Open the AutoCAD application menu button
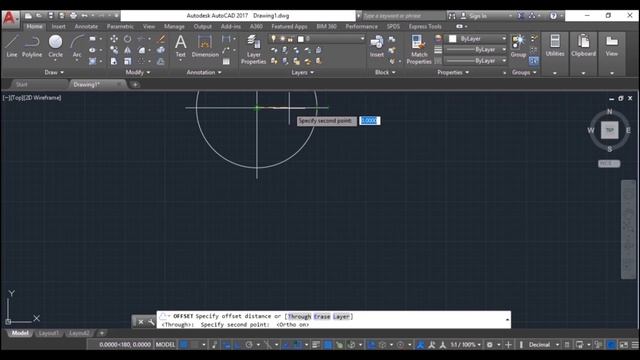 pos(10,19)
